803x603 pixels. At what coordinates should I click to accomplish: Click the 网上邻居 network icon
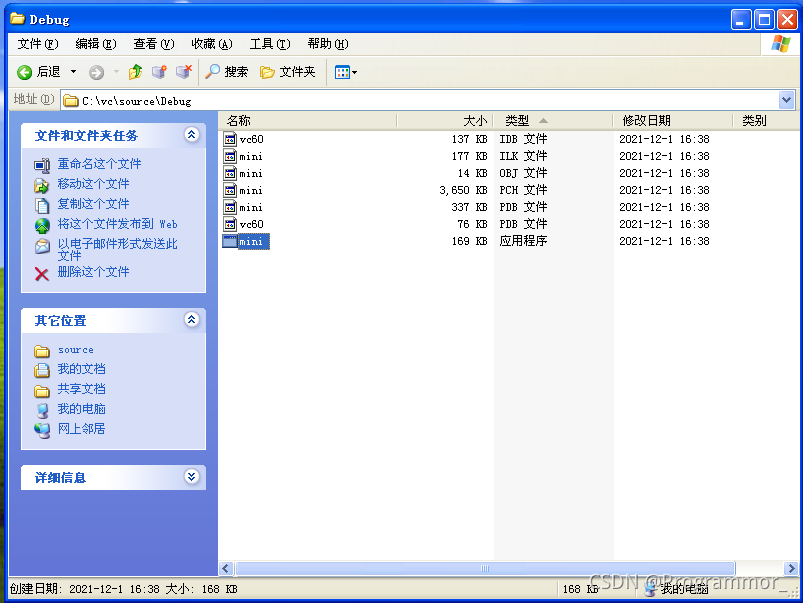[42, 430]
